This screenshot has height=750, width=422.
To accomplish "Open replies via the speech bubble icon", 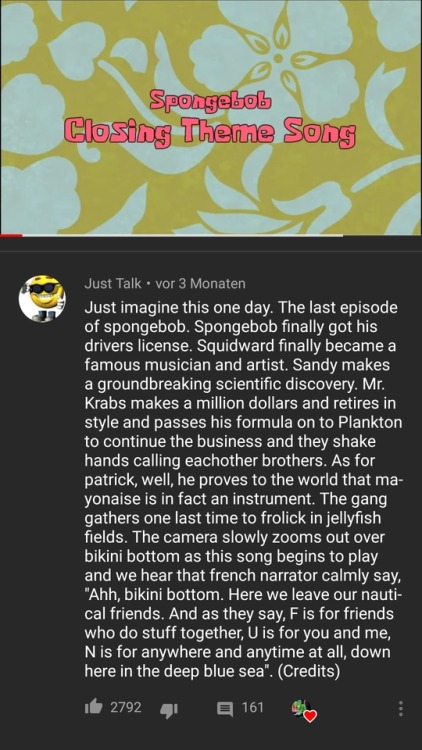I will [225, 708].
